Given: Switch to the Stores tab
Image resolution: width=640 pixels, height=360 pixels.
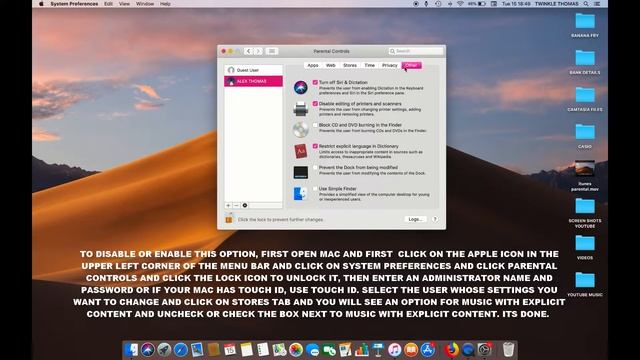Looking at the screenshot, I should [350, 65].
